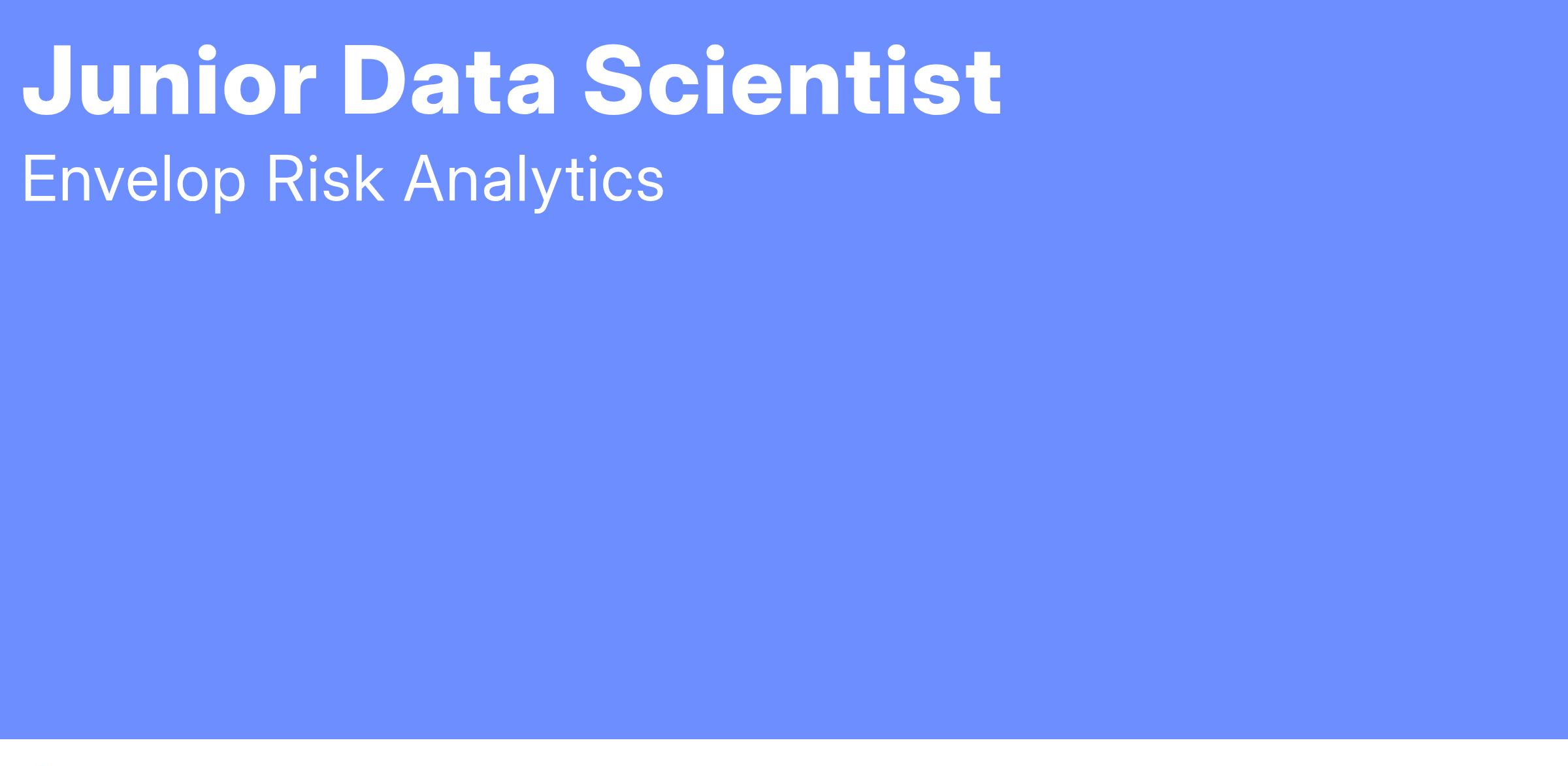
Task: Click the capital J of Junior
Action: (x=46, y=82)
